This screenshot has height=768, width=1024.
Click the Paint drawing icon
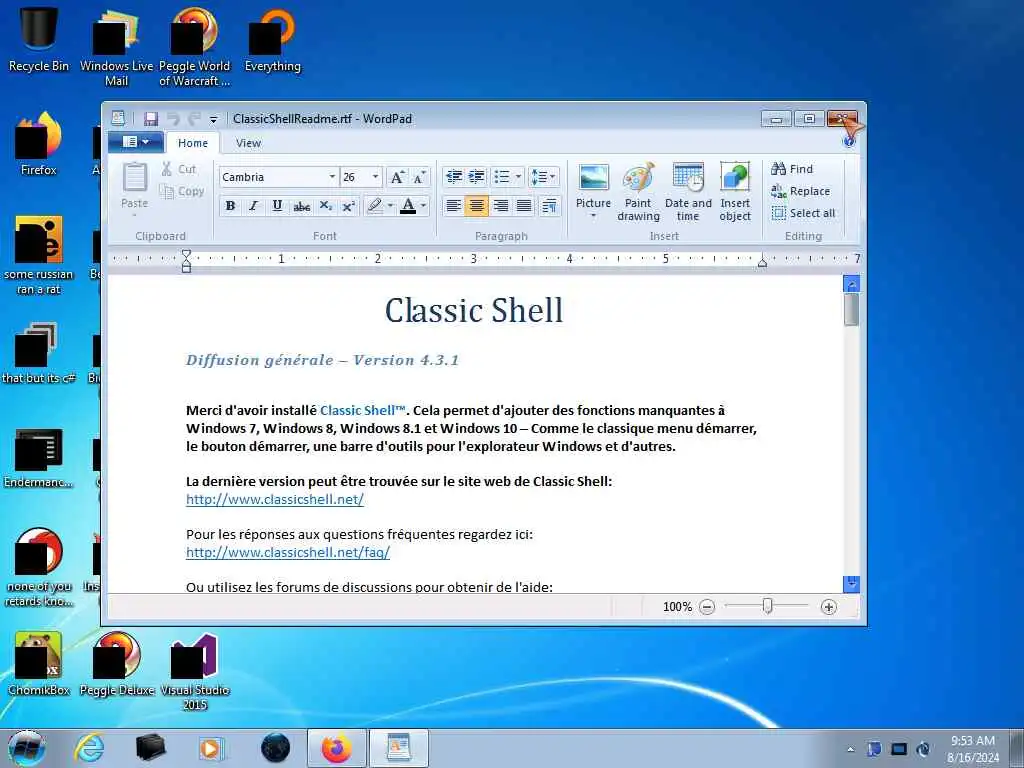(638, 178)
